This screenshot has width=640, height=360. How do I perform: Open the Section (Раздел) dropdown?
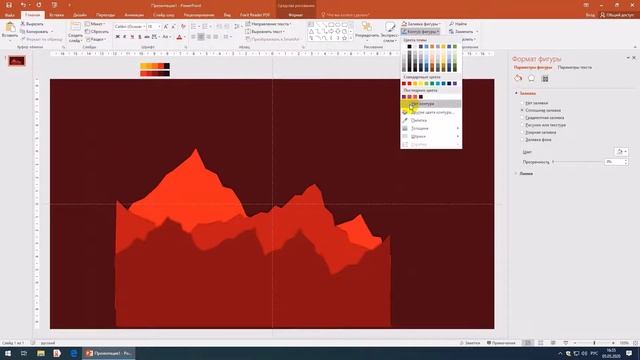(96, 39)
